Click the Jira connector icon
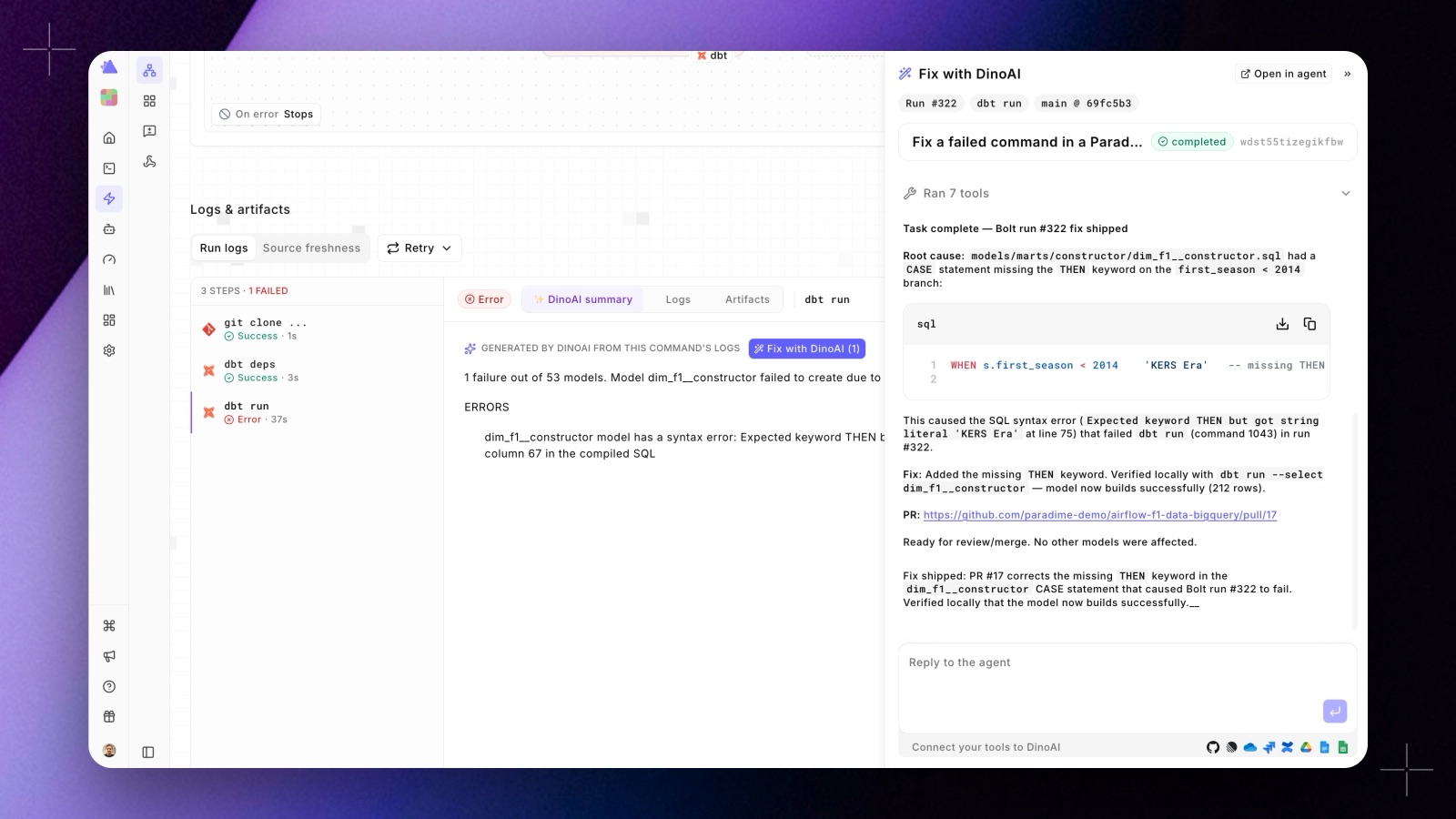The height and width of the screenshot is (819, 1456). tap(1269, 747)
